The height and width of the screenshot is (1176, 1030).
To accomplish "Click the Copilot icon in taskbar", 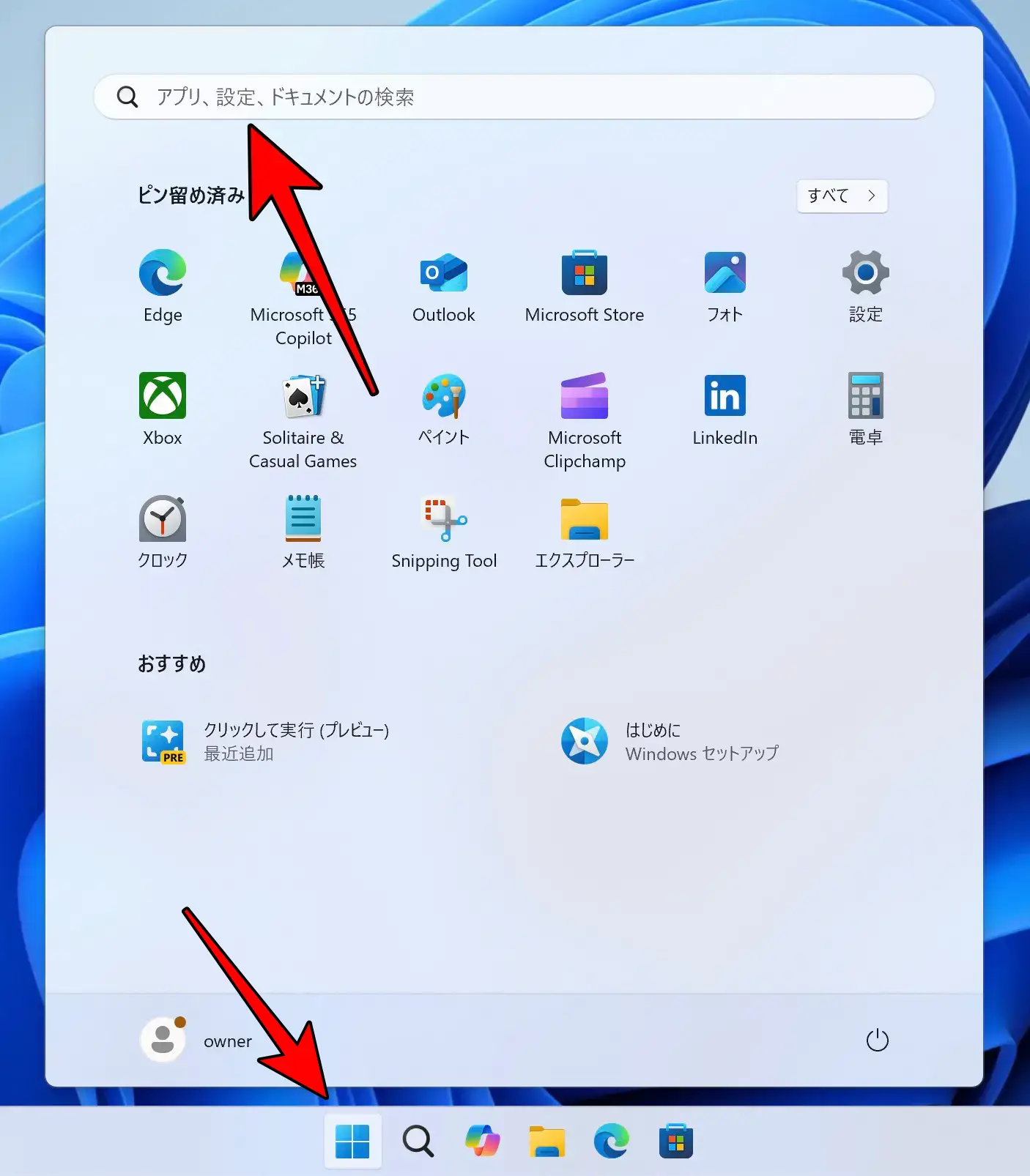I will click(482, 1141).
